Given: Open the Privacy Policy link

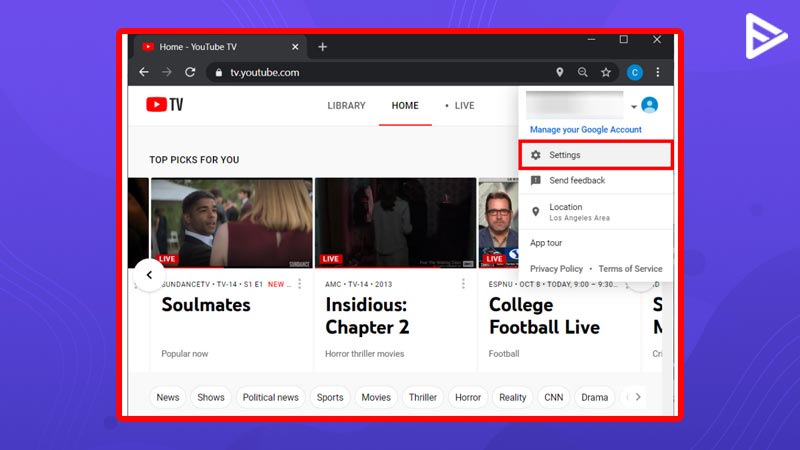Looking at the screenshot, I should 556,269.
